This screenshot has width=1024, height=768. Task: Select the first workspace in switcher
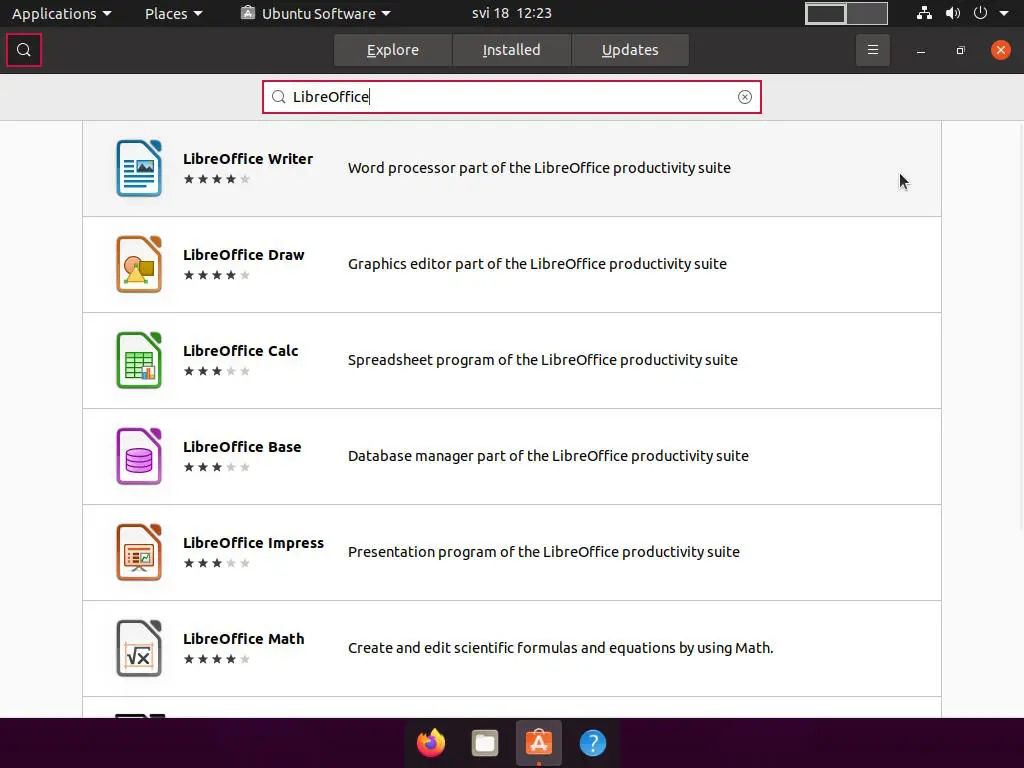[825, 14]
